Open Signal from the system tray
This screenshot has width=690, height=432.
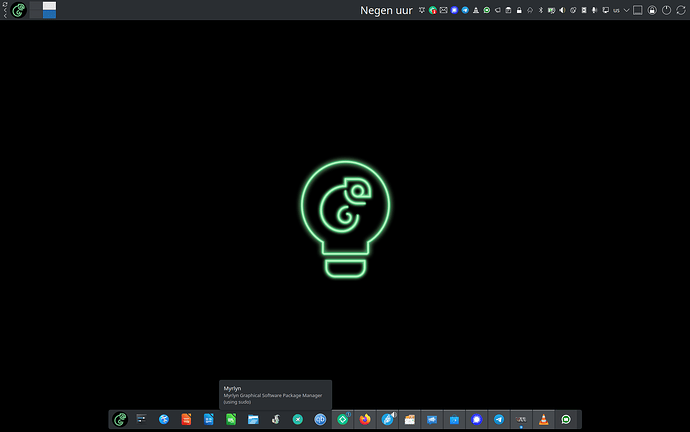click(454, 10)
